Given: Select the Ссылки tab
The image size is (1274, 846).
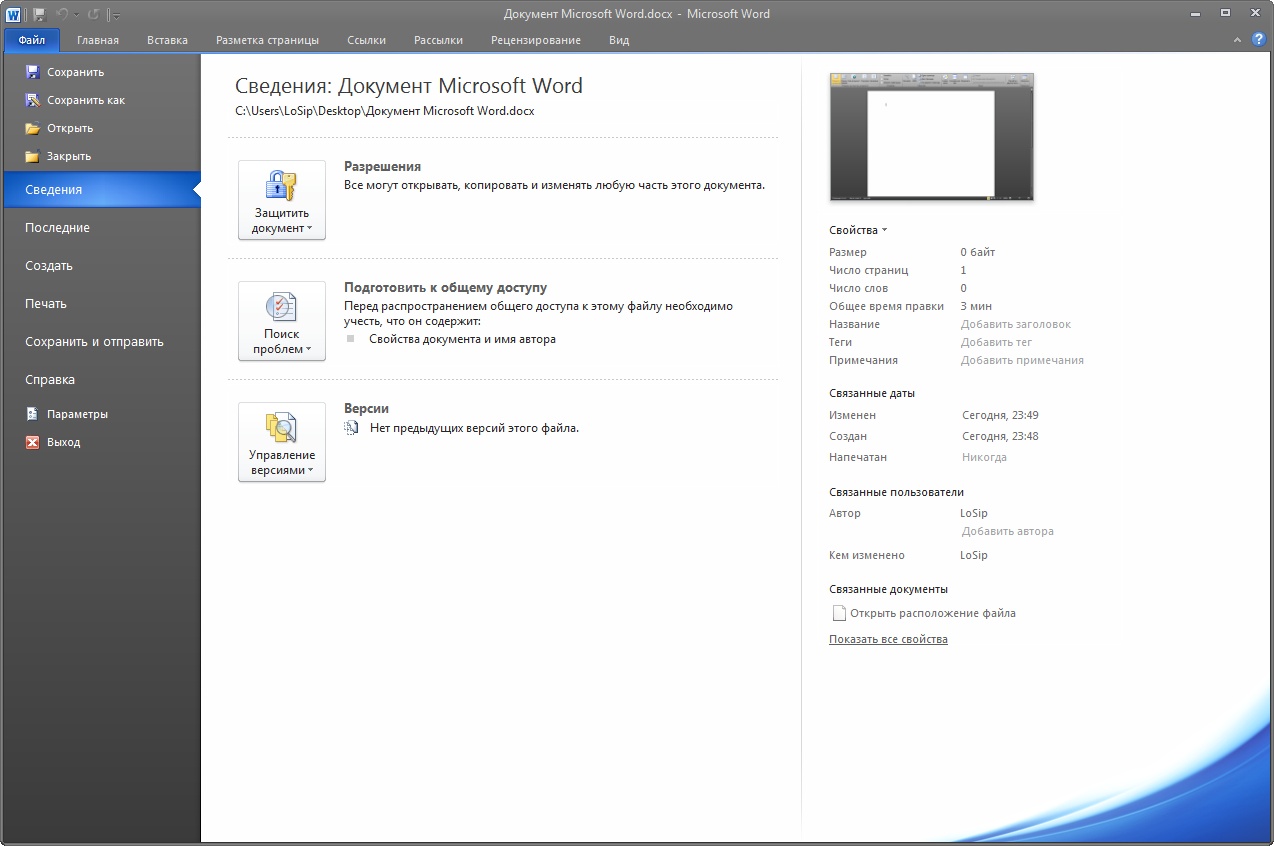Looking at the screenshot, I should click(366, 40).
